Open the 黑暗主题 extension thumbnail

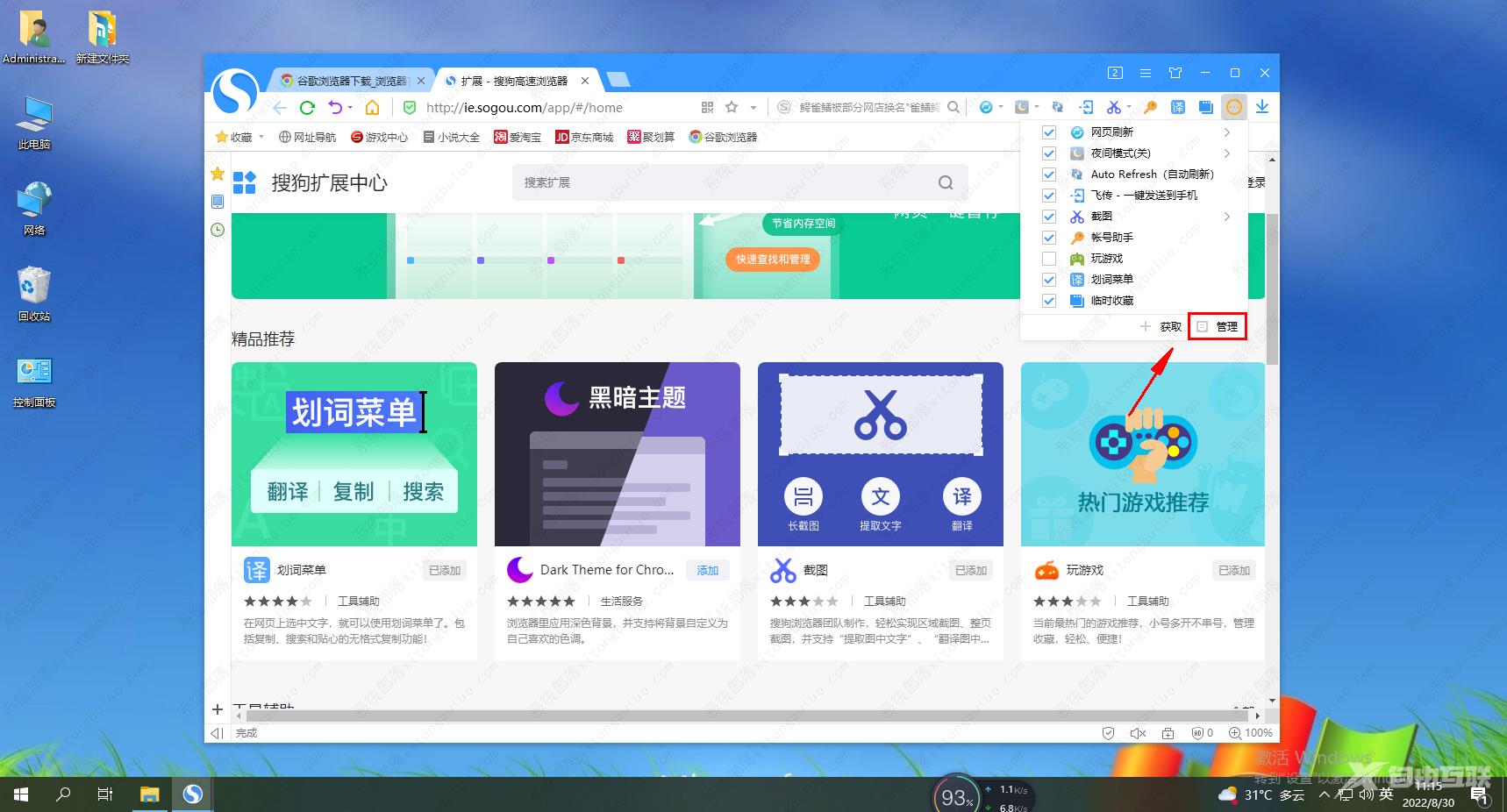point(618,454)
